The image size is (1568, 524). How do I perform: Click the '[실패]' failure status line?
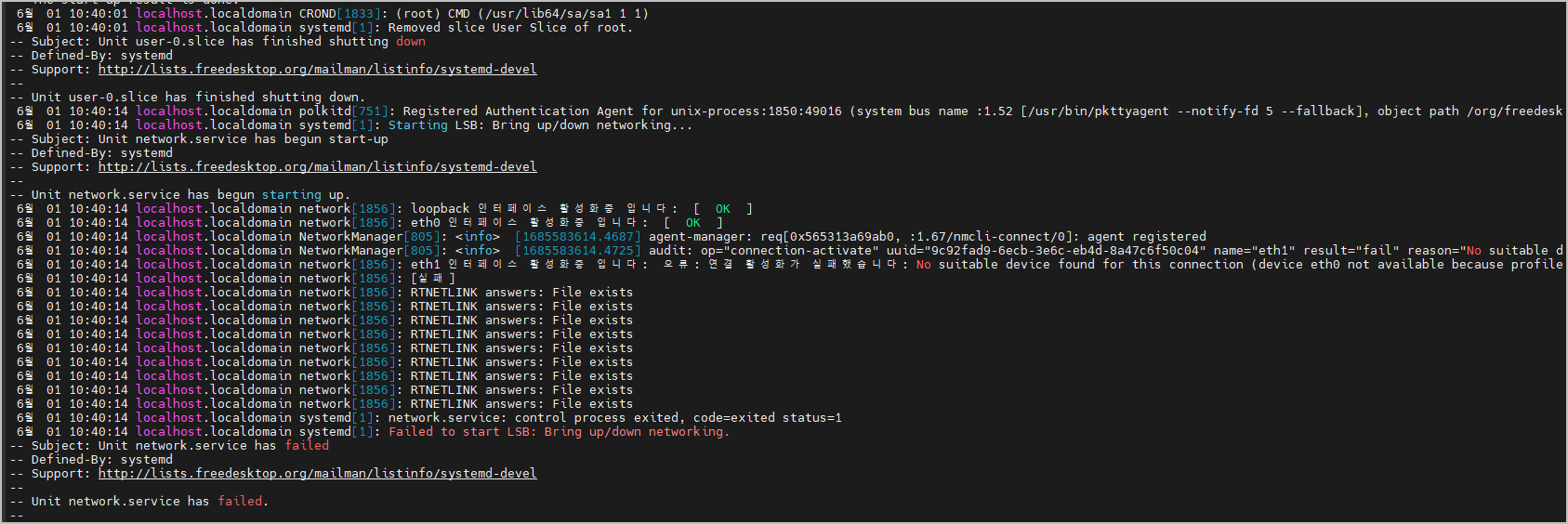[432, 279]
